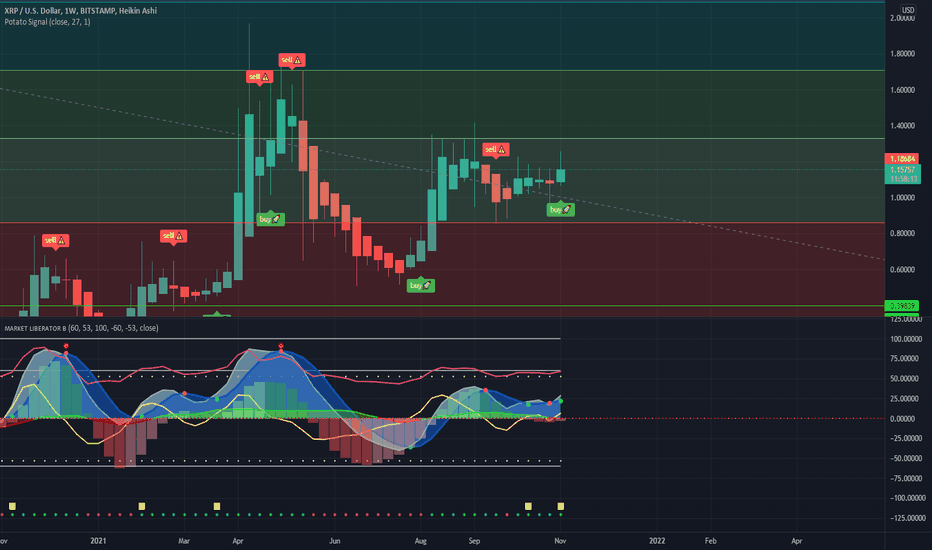
Task: Click the highest sell warning label on the chart
Action: click(292, 60)
